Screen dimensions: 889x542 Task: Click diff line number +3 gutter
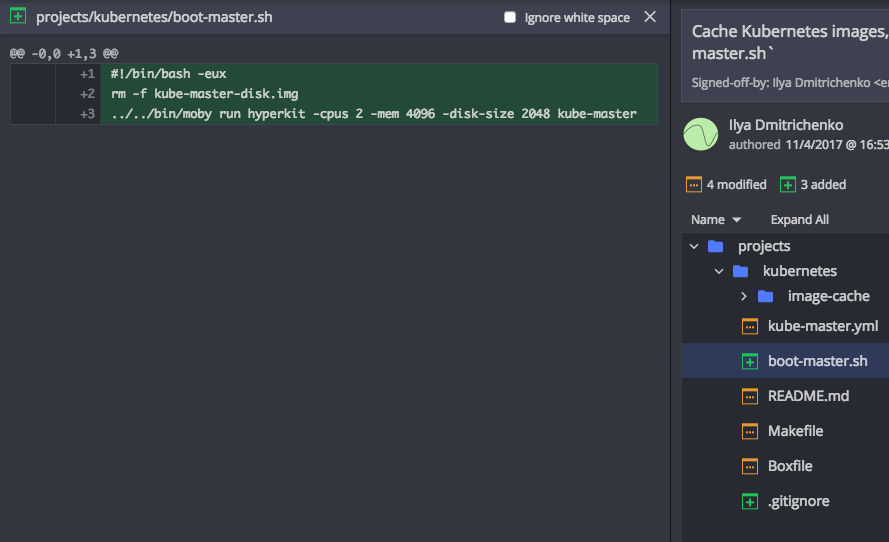click(88, 113)
